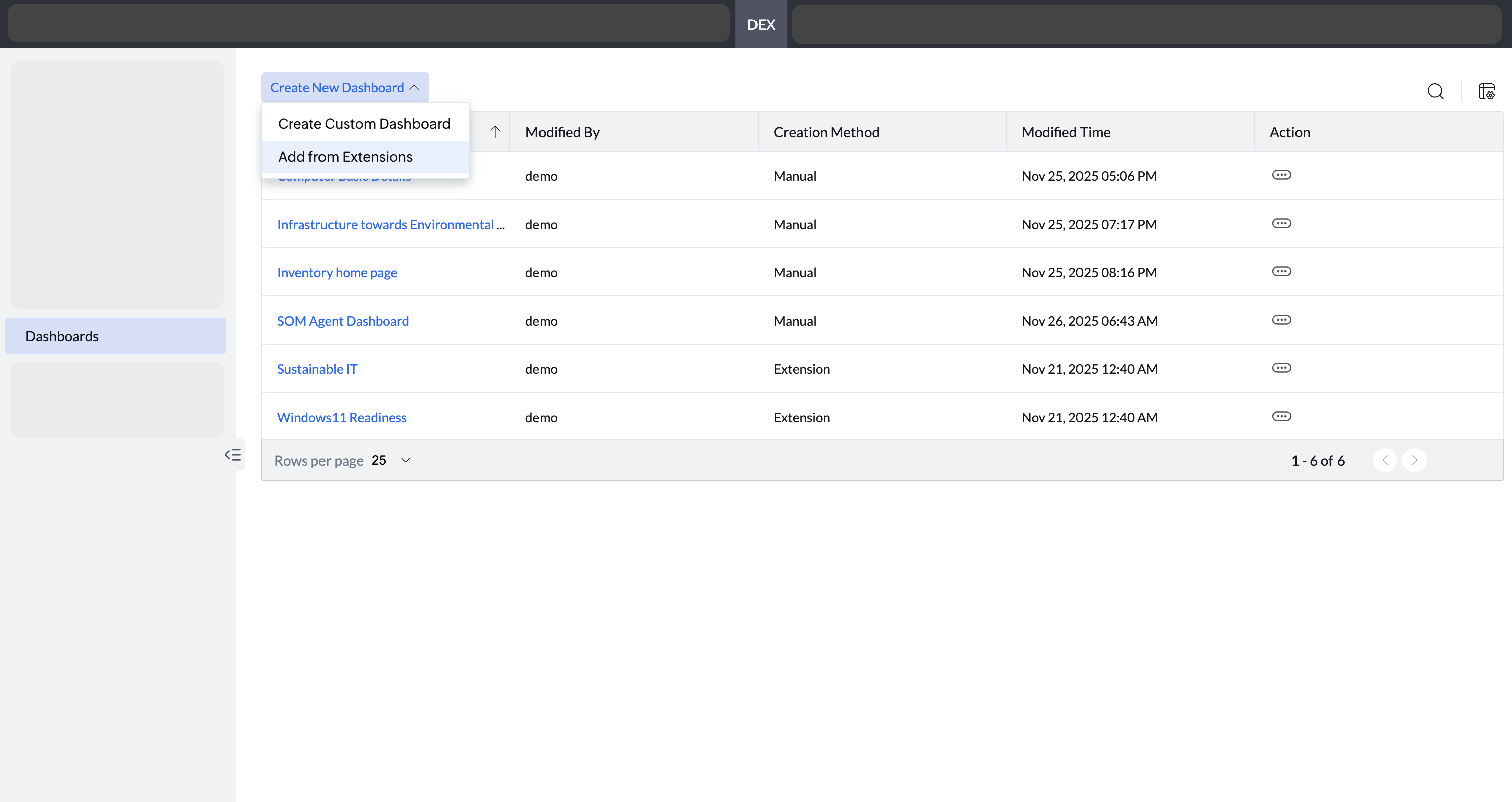Select Create Custom Dashboard menu option
This screenshot has height=802, width=1512.
(364, 123)
